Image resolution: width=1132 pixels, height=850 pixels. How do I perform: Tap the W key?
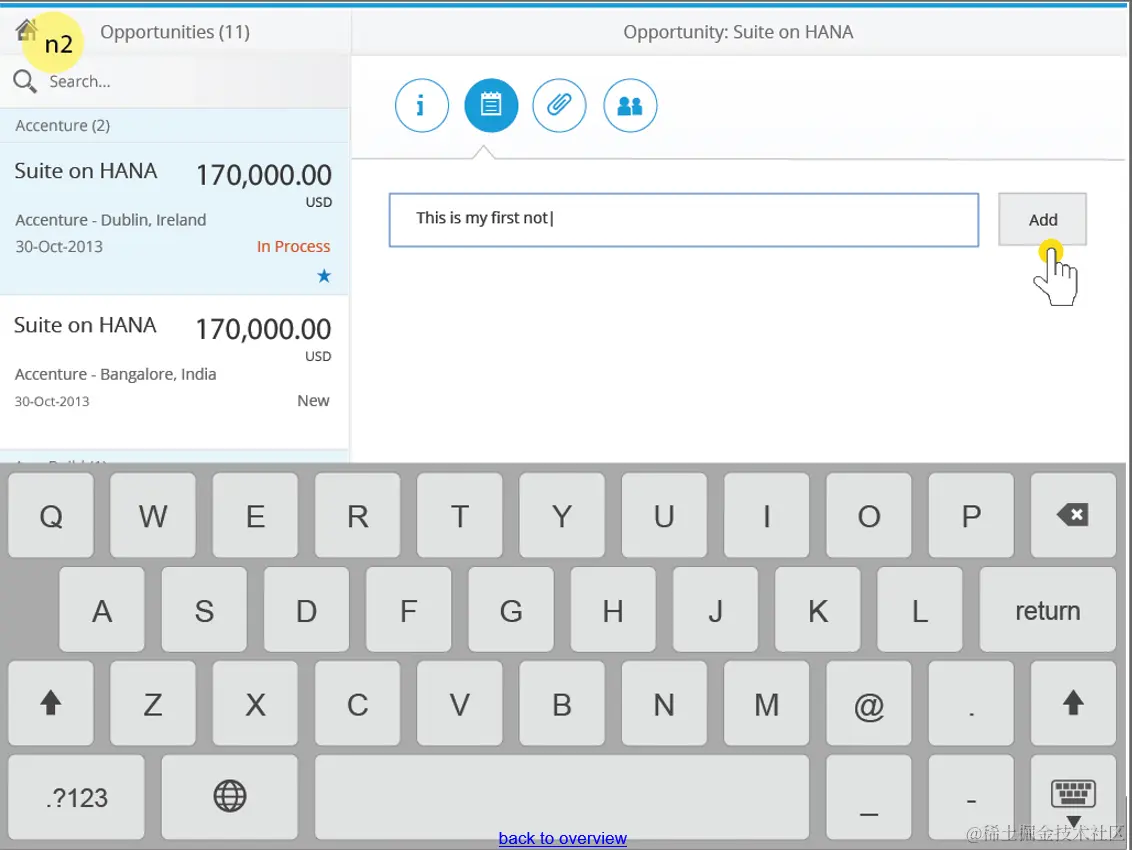point(153,516)
